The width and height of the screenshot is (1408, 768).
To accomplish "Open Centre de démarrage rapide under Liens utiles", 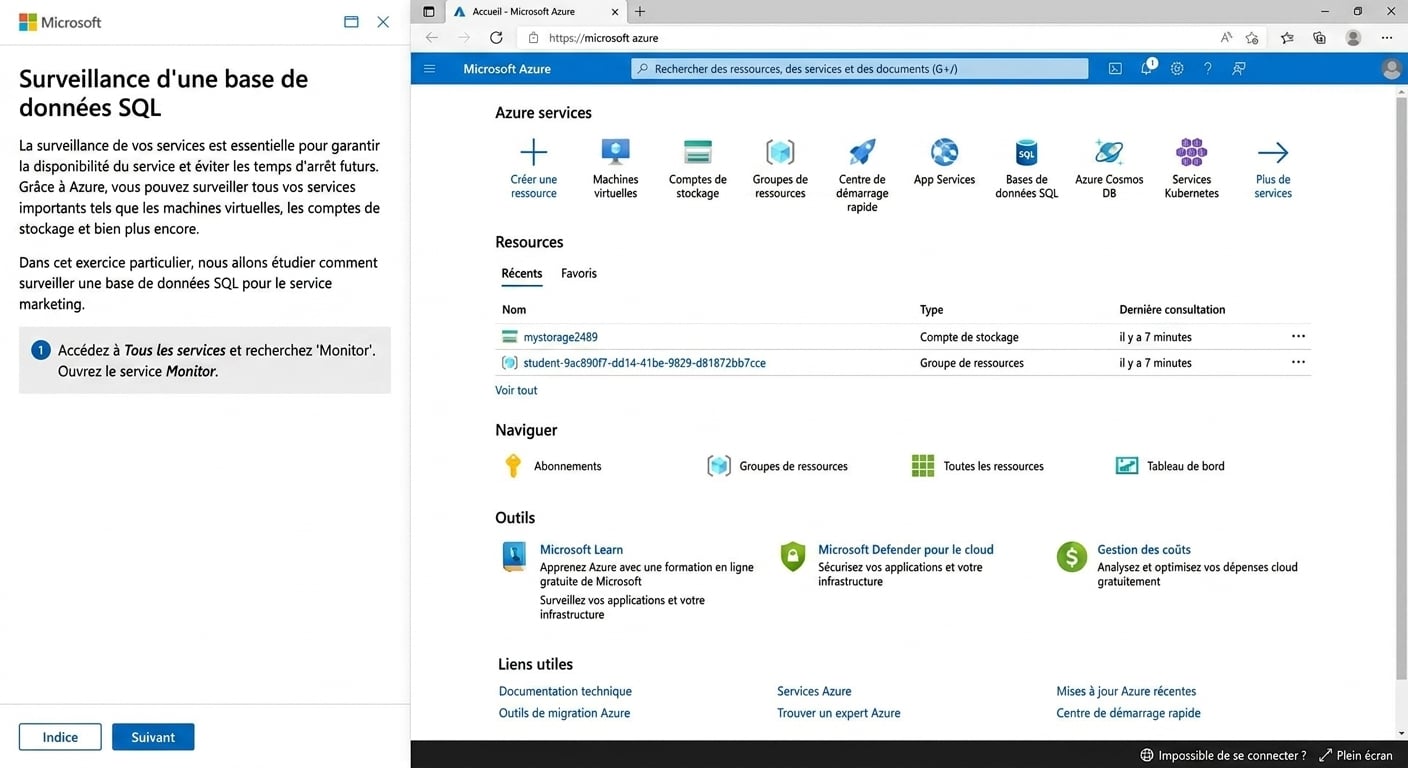I will tap(1128, 714).
